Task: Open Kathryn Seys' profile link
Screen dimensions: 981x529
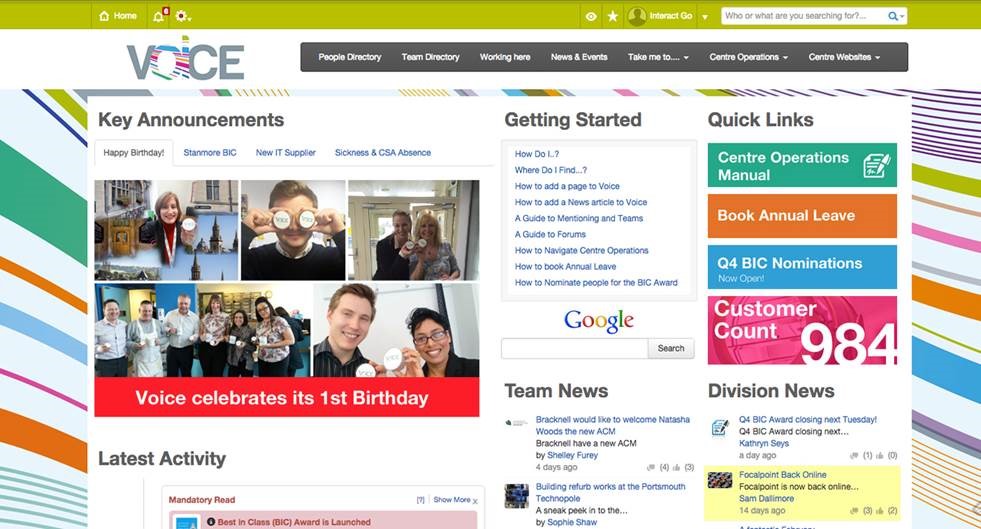Action: pos(764,443)
